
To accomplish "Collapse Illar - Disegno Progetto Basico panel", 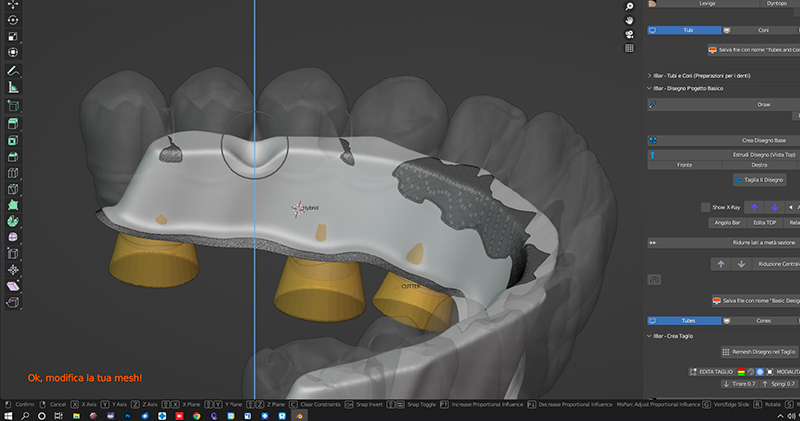I will click(650, 88).
